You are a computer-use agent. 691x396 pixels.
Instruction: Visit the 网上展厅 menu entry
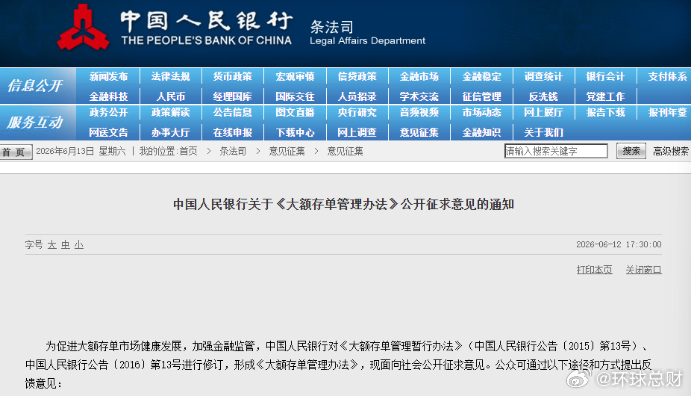point(543,112)
